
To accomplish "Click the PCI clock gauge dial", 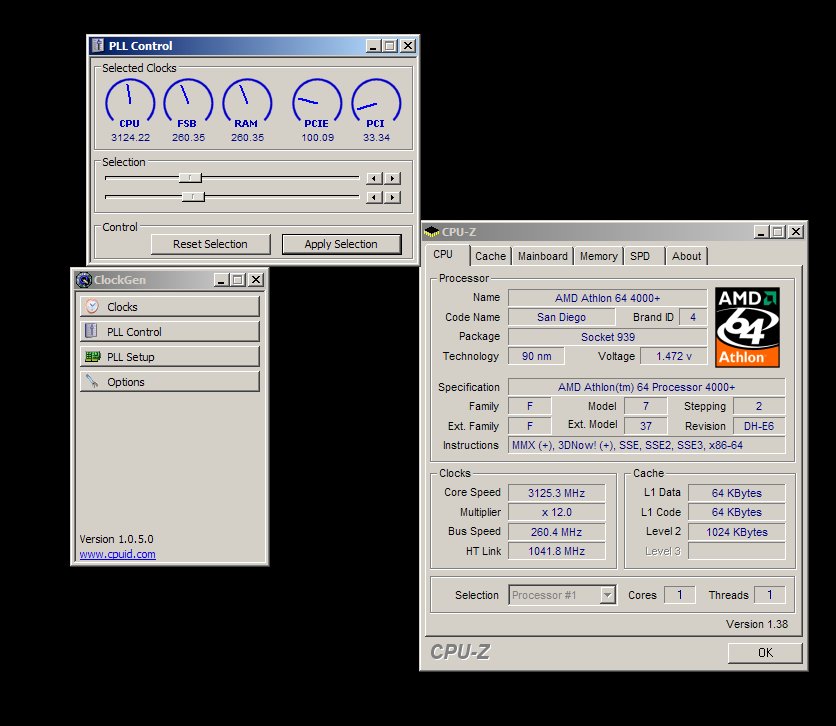I will point(376,101).
